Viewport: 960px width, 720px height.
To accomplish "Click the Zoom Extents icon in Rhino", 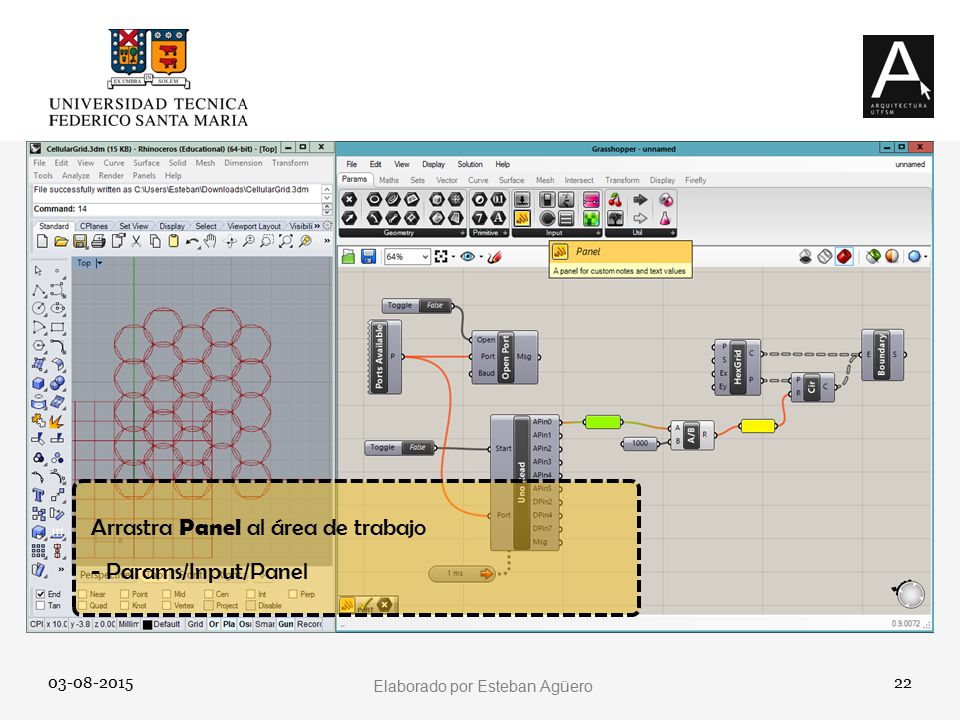I will pos(286,241).
